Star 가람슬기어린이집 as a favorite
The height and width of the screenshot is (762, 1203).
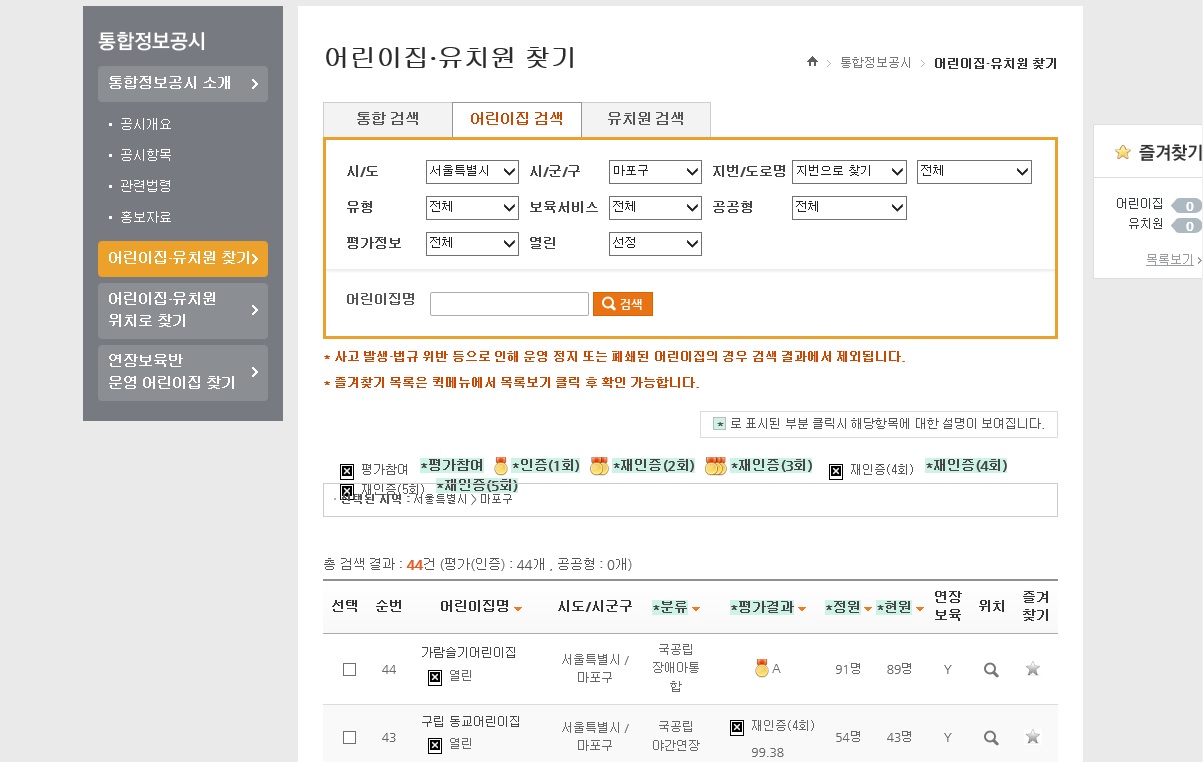click(1033, 669)
